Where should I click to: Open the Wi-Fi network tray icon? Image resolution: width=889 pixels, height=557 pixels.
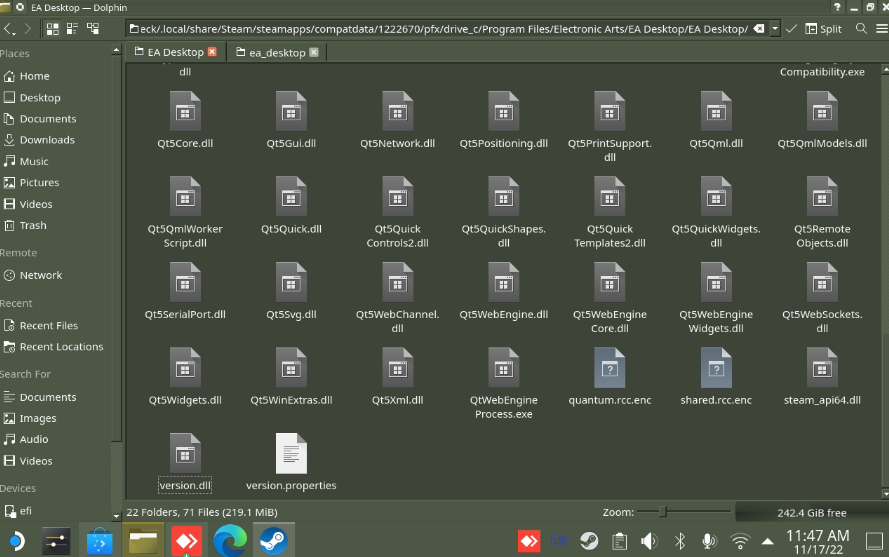coord(740,541)
